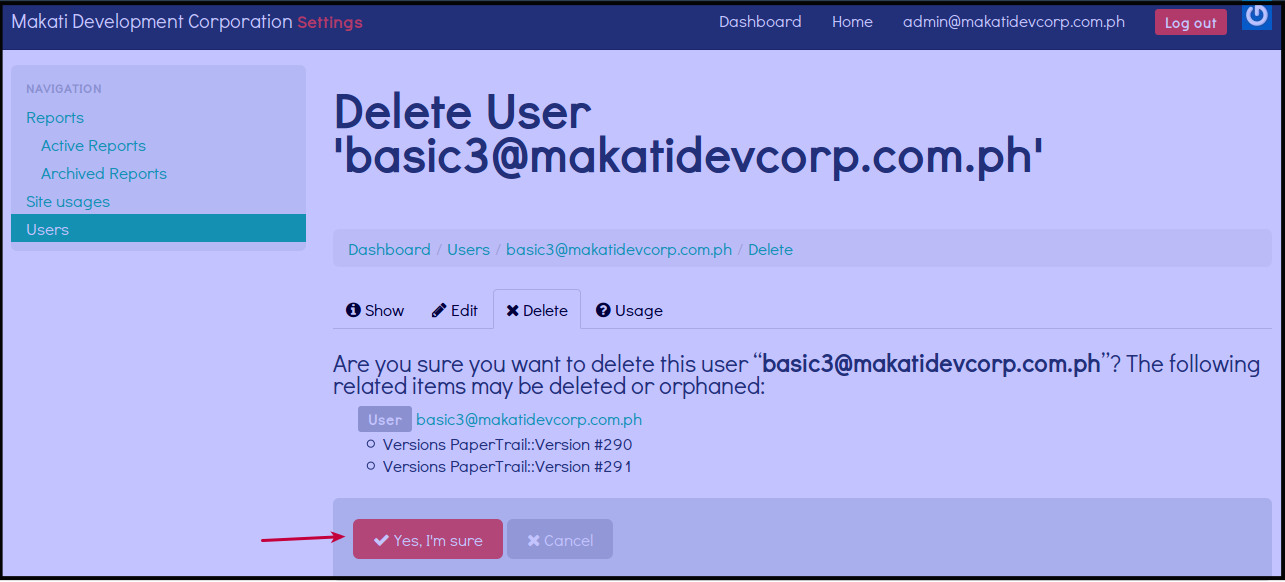This screenshot has height=582, width=1285.
Task: Select the Delete tab
Action: tap(537, 310)
